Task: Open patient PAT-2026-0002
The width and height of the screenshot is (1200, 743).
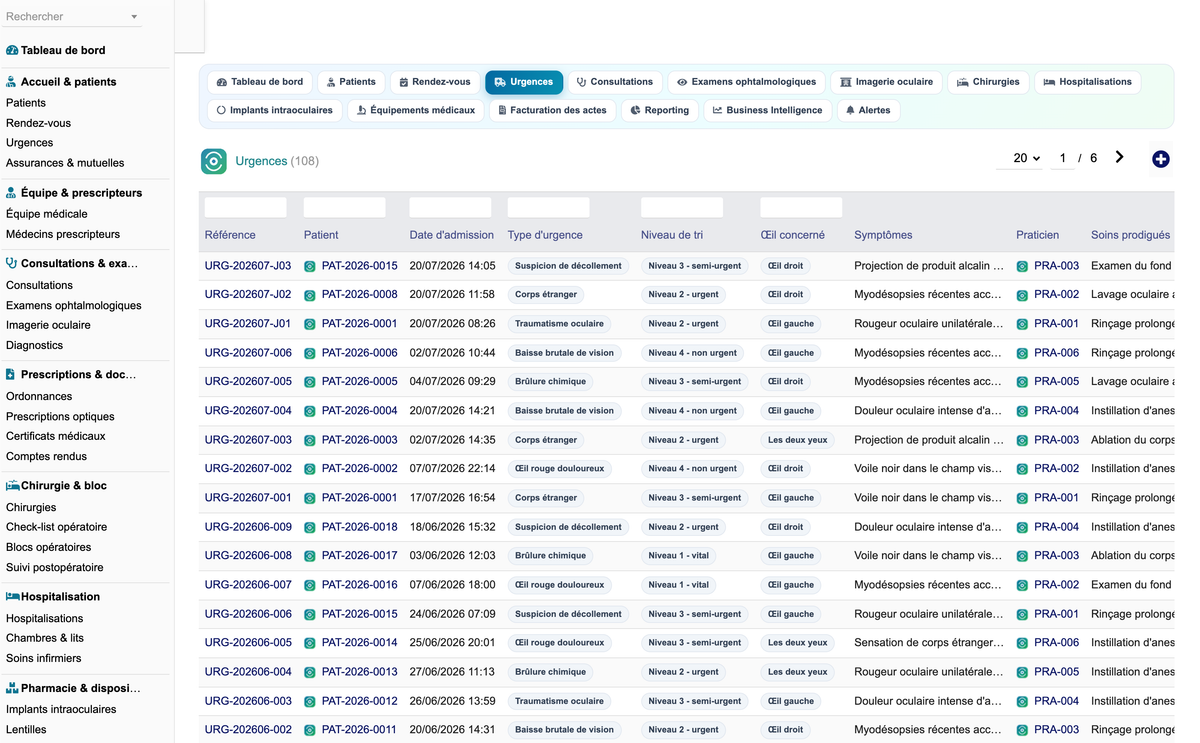Action: coord(359,468)
